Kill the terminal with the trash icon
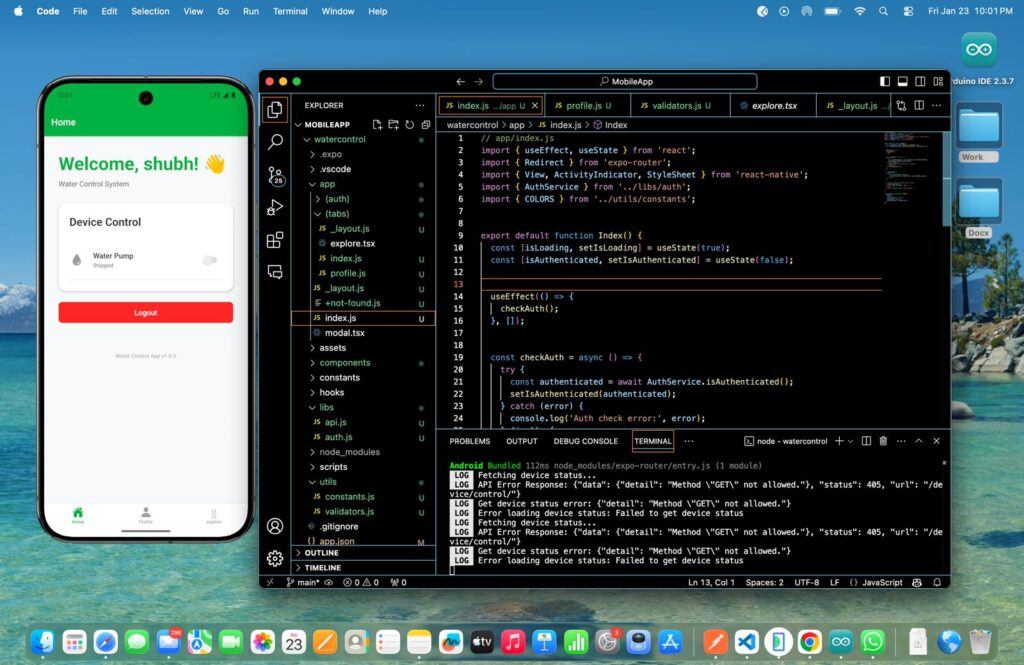 click(883, 441)
